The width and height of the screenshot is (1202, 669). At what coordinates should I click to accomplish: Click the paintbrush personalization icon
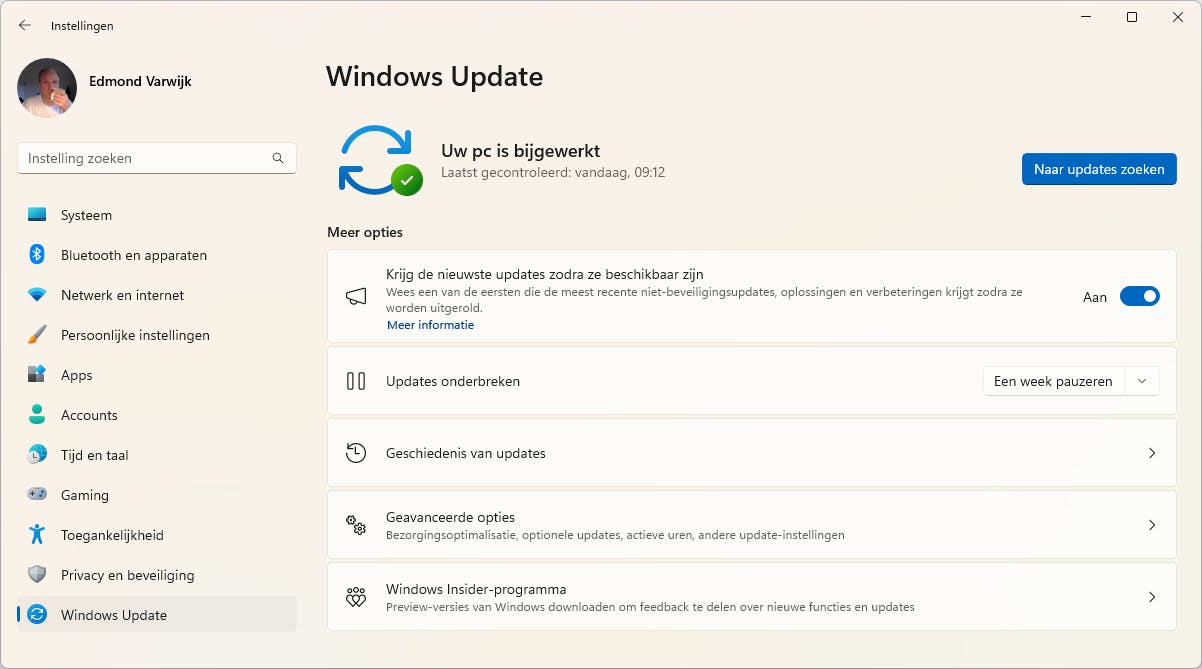[37, 335]
